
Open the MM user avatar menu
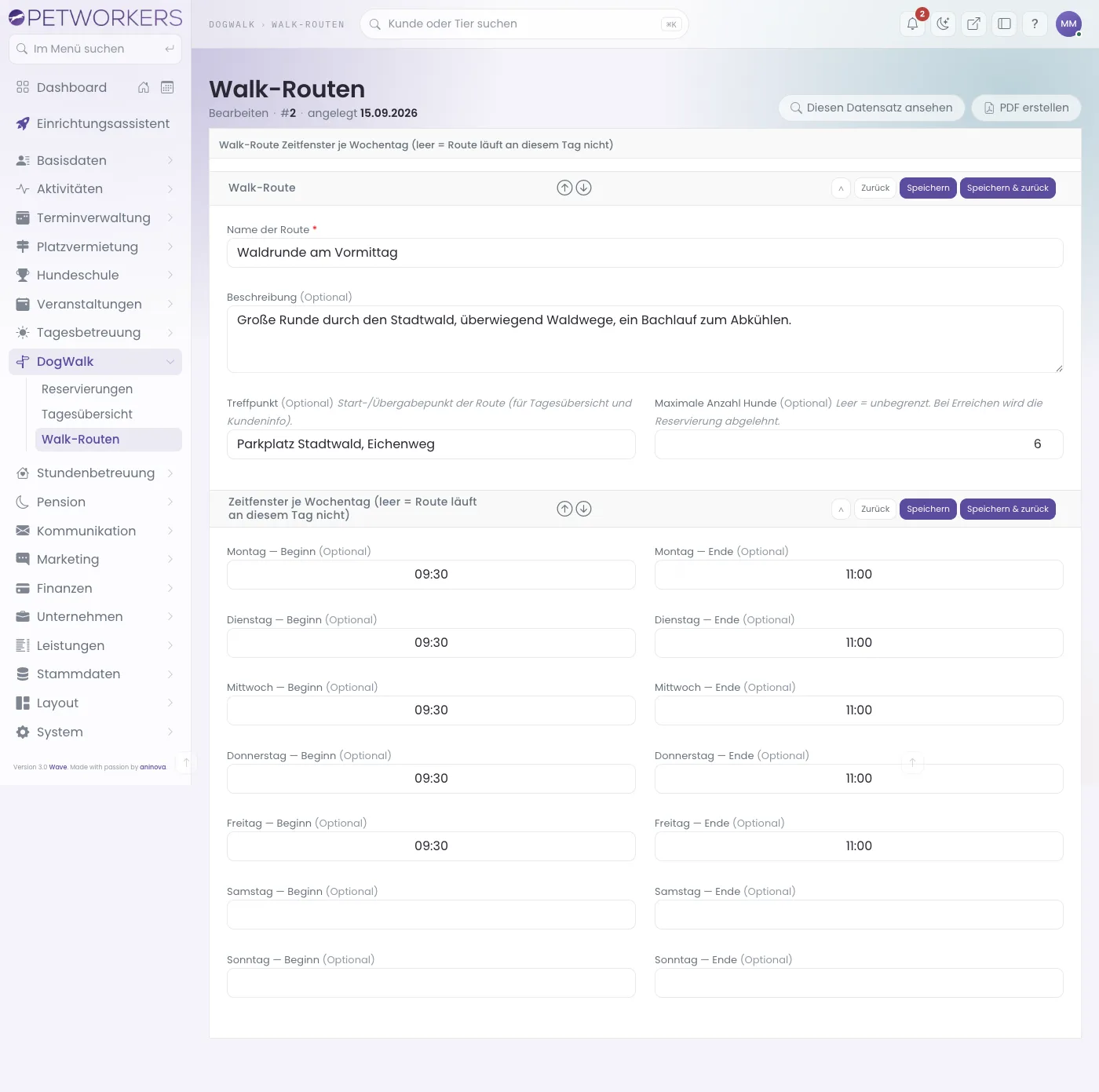click(x=1068, y=24)
